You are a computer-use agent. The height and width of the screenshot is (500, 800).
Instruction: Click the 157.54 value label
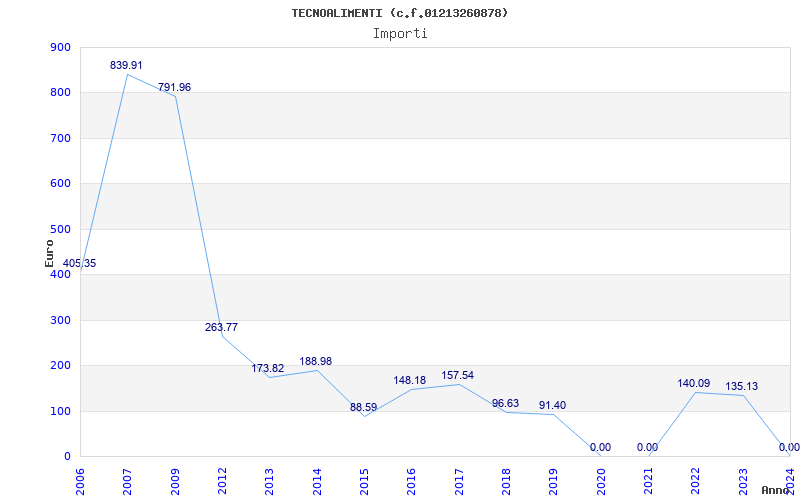click(x=458, y=375)
